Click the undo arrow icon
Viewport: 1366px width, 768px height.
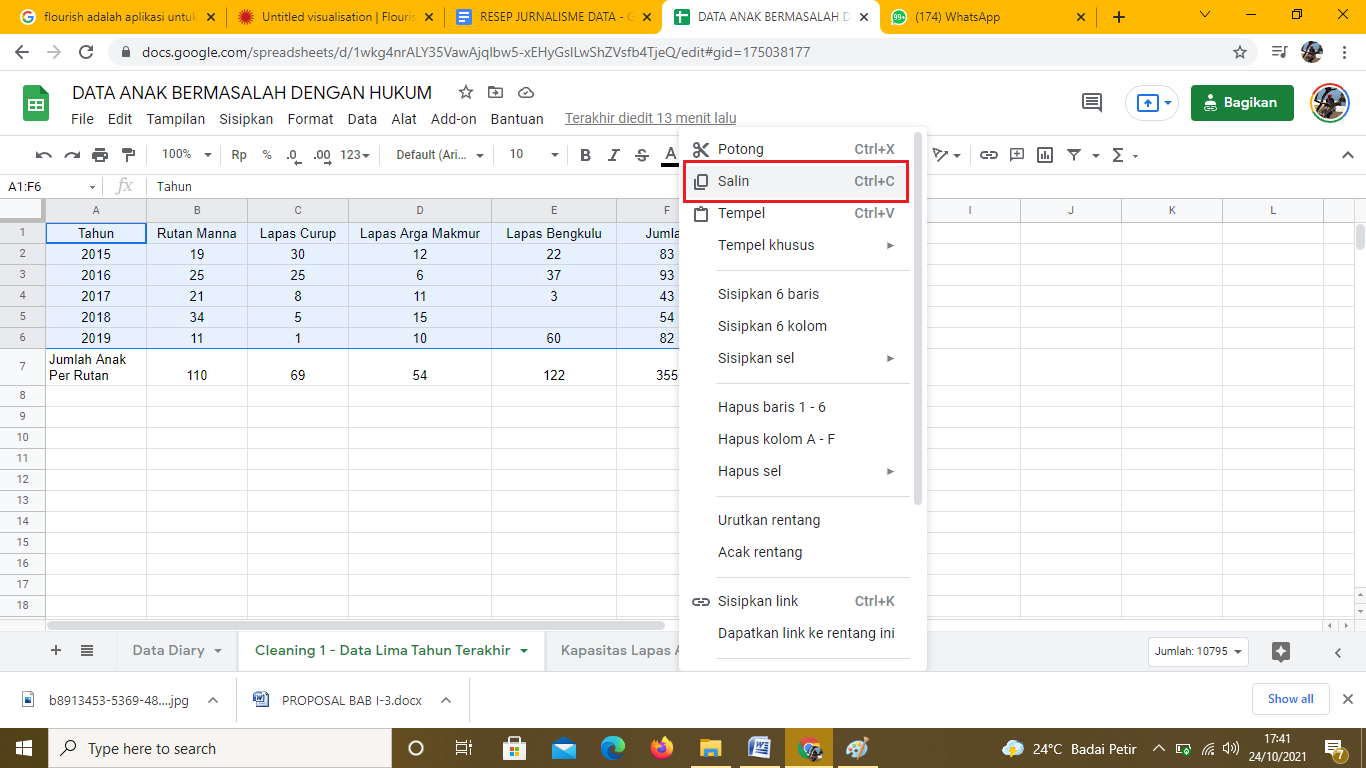pyautogui.click(x=43, y=155)
